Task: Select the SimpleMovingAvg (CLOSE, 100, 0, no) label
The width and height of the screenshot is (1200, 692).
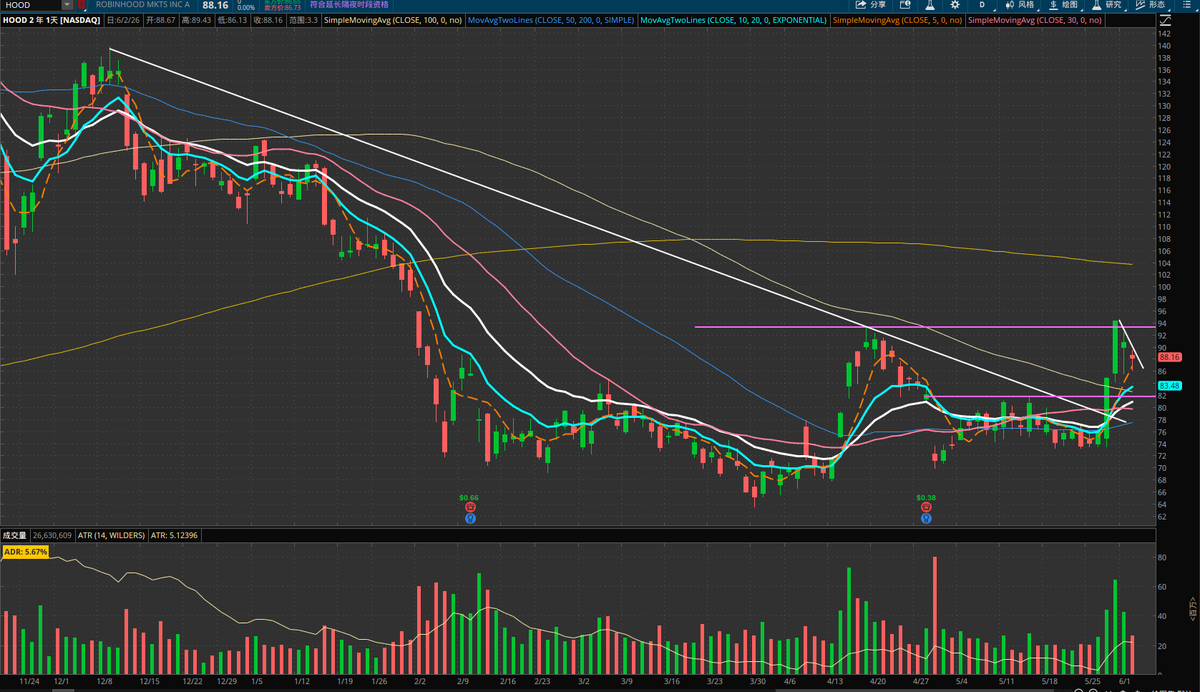Action: coord(392,20)
